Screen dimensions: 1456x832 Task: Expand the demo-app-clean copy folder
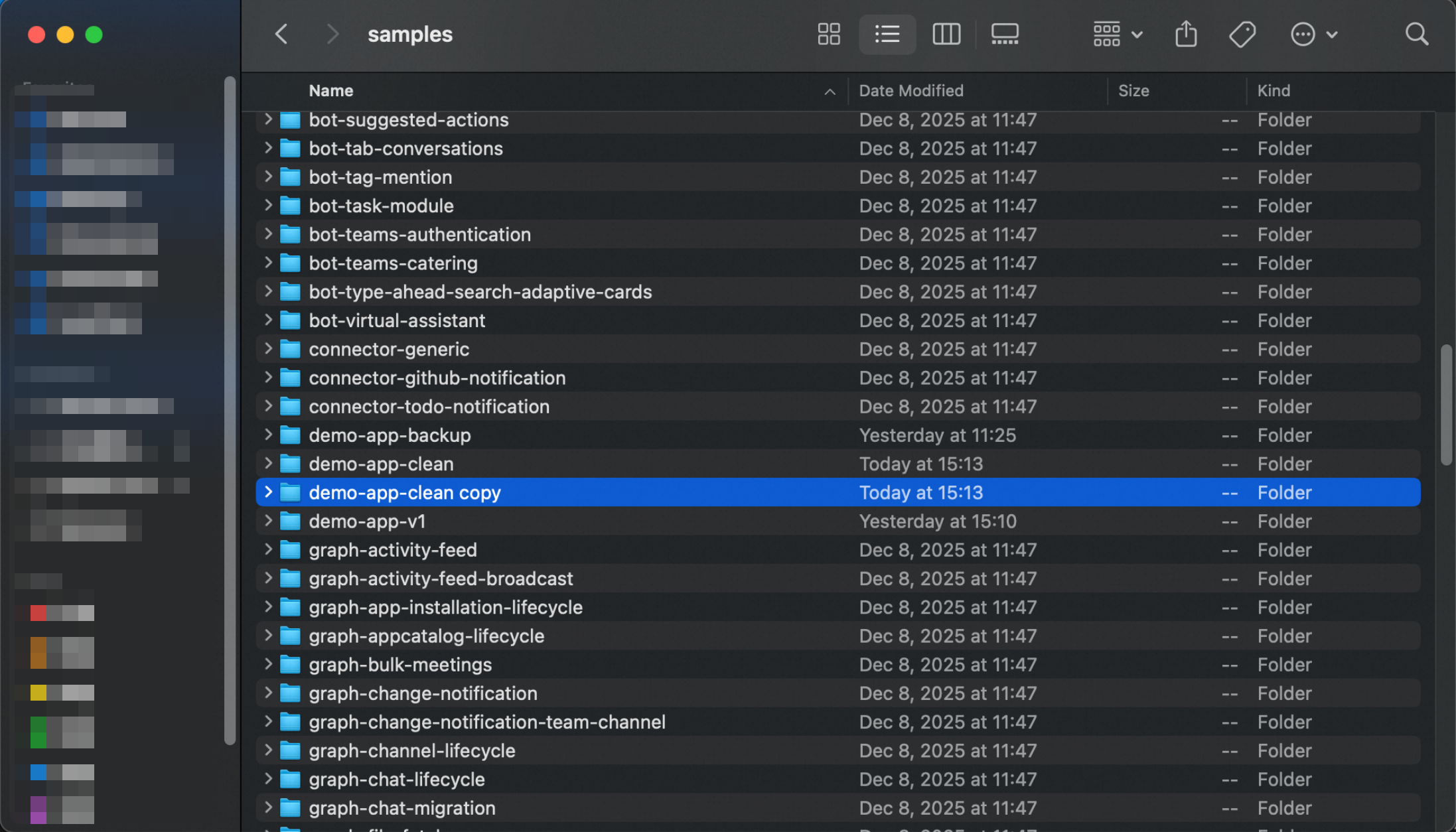(268, 492)
